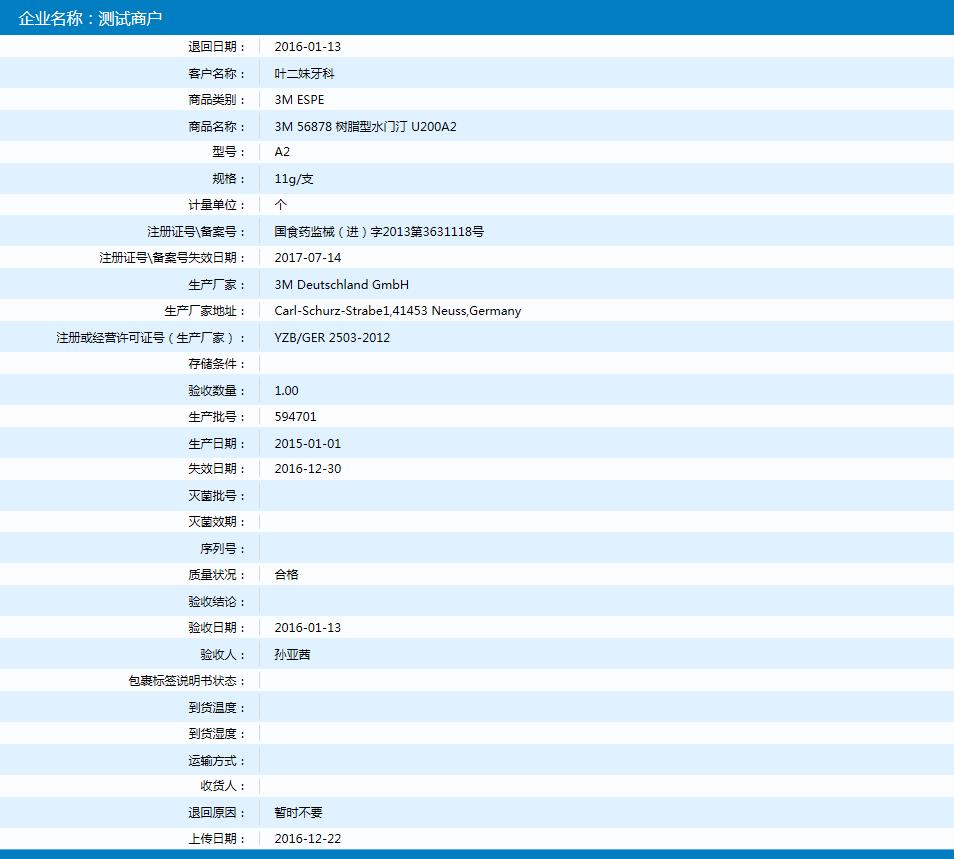Click the 商品类别 label
The height and width of the screenshot is (859, 954).
point(216,100)
